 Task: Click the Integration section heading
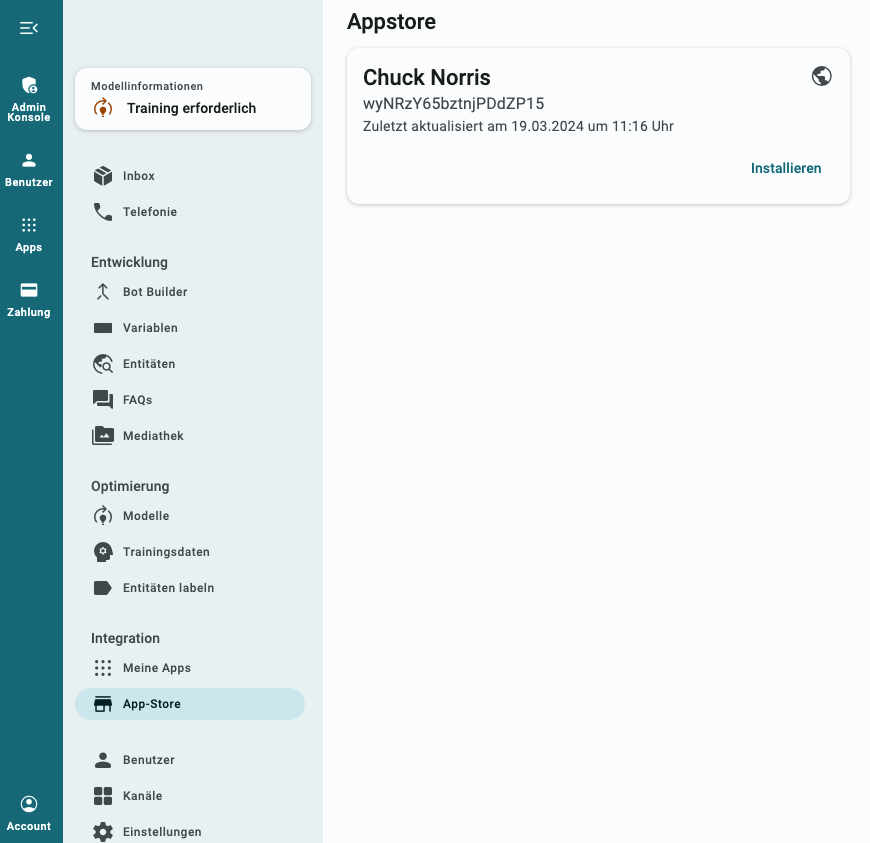click(x=125, y=638)
